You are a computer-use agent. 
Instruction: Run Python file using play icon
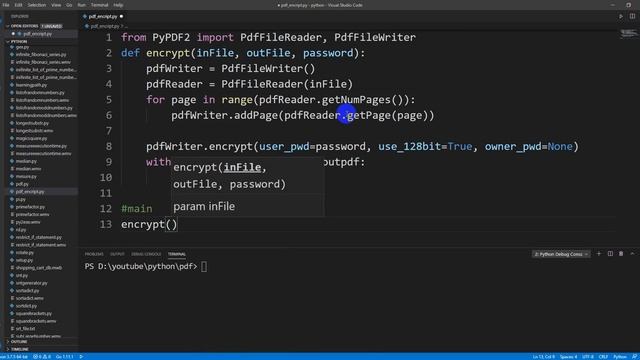point(621,16)
